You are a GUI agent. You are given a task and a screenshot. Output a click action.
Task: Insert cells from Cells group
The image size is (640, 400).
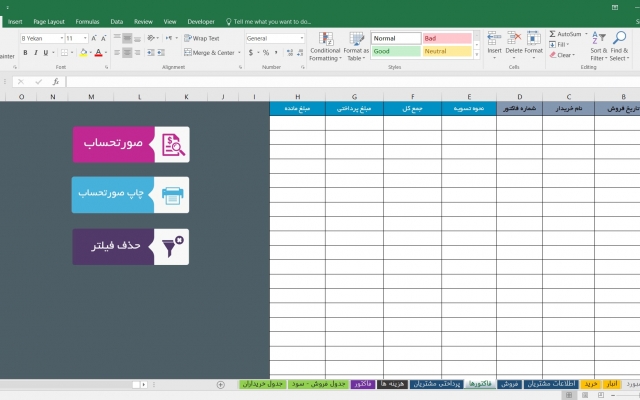[494, 46]
